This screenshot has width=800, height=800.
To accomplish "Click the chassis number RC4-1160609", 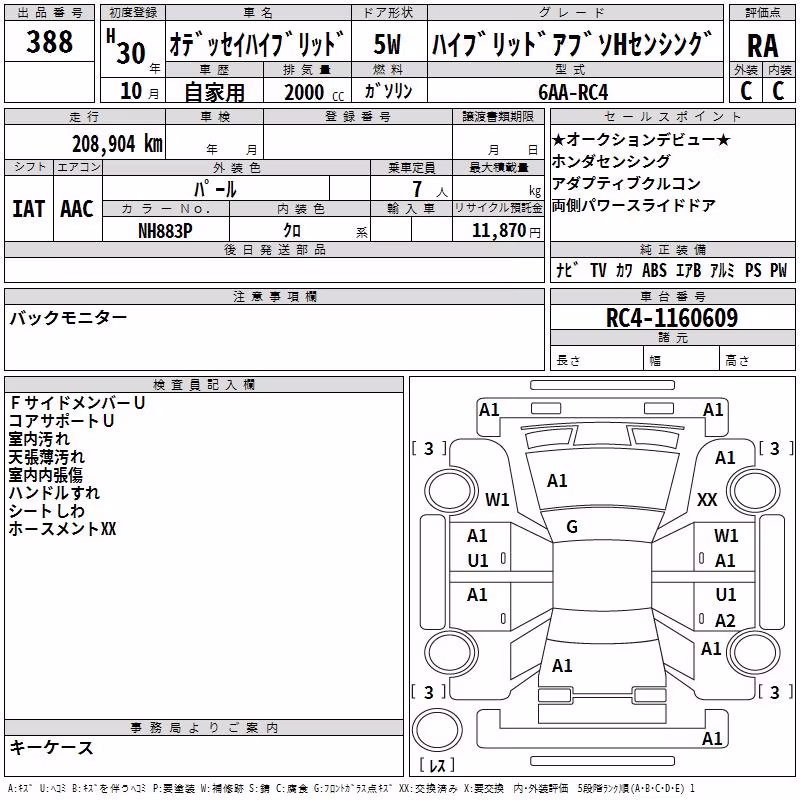I will coord(672,318).
